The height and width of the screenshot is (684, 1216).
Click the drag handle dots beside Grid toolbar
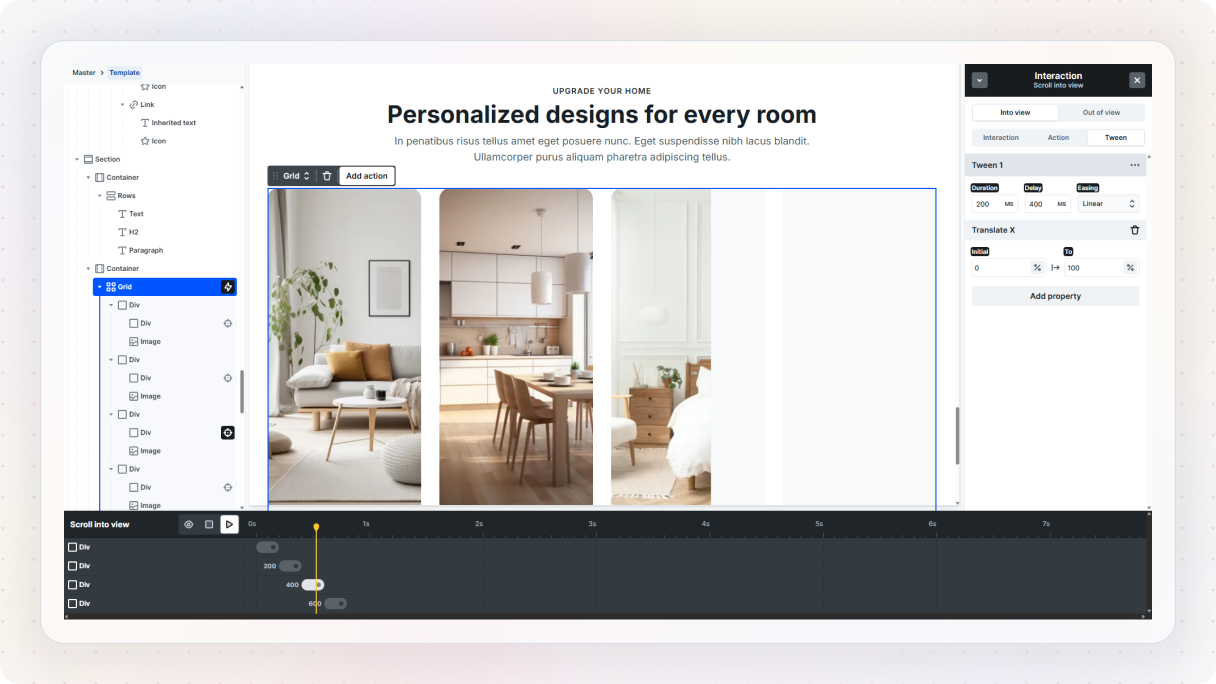276,176
